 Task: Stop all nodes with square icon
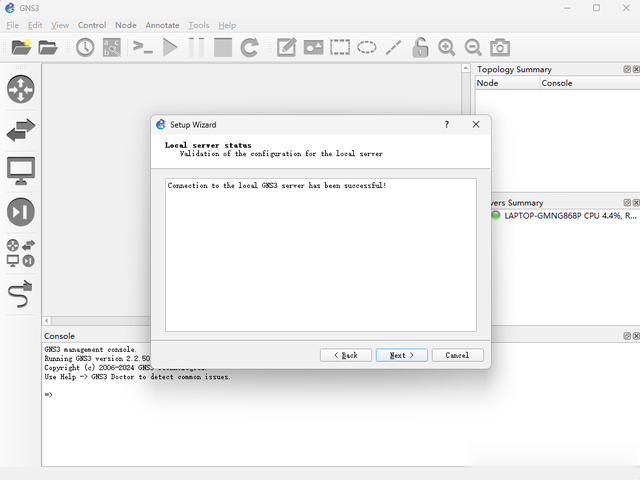[x=223, y=47]
